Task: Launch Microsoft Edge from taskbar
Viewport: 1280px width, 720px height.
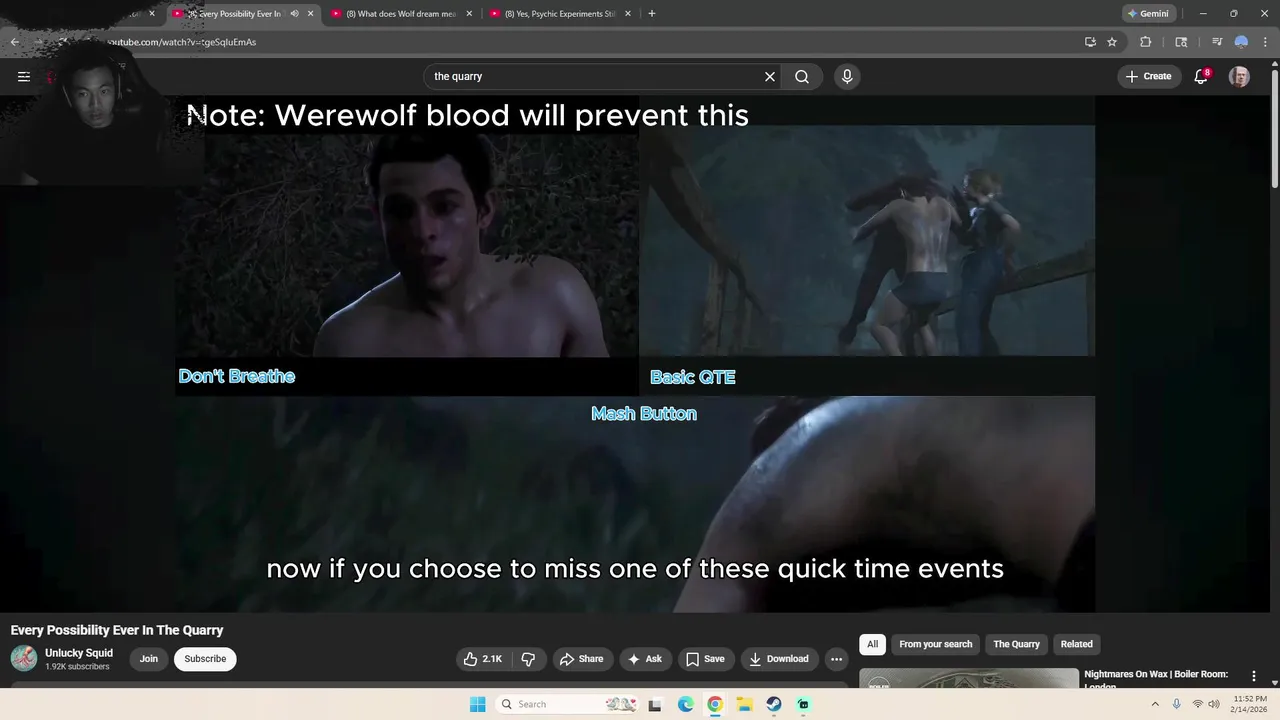Action: tap(685, 704)
